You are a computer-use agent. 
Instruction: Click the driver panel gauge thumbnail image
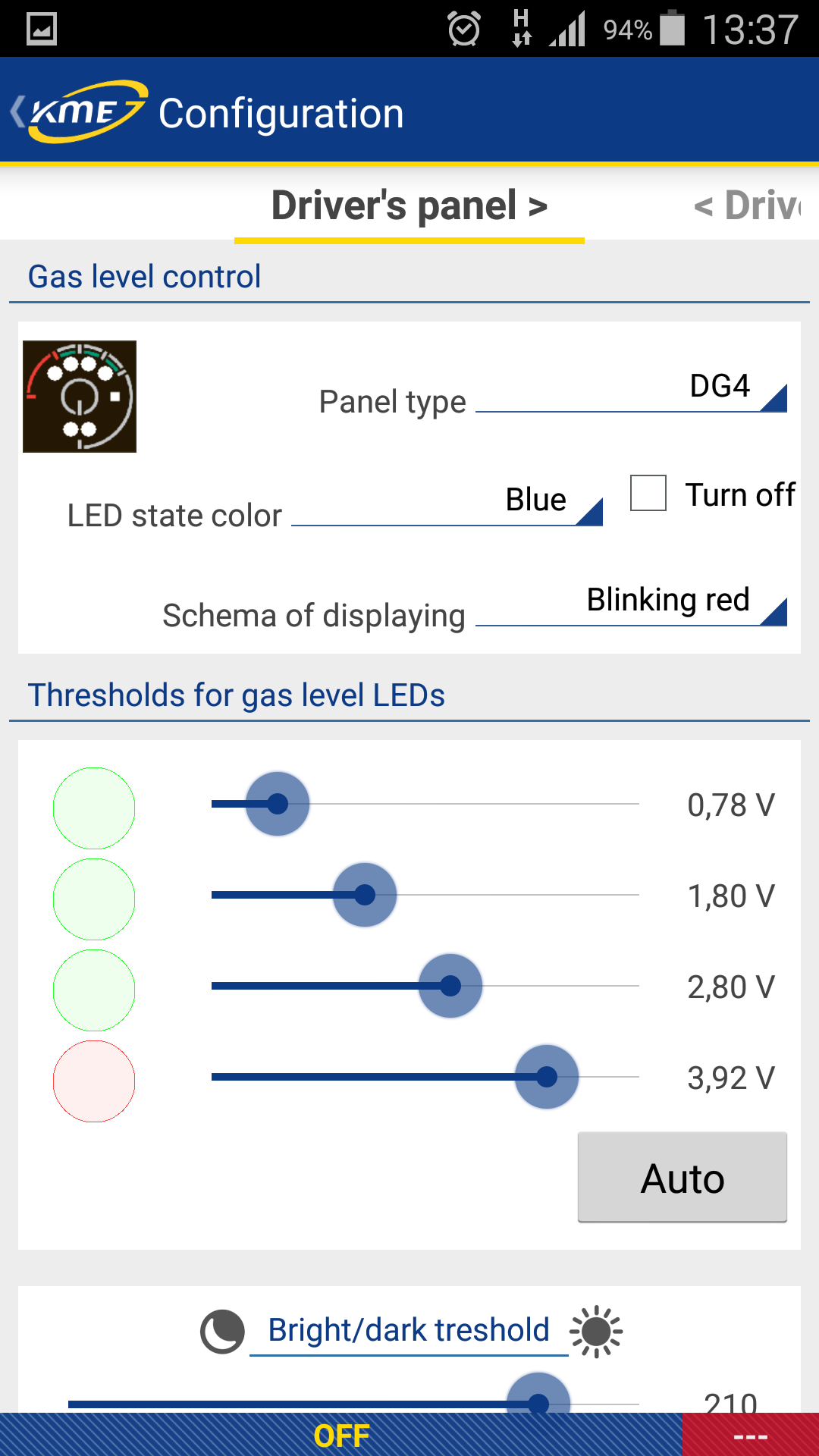pos(80,397)
